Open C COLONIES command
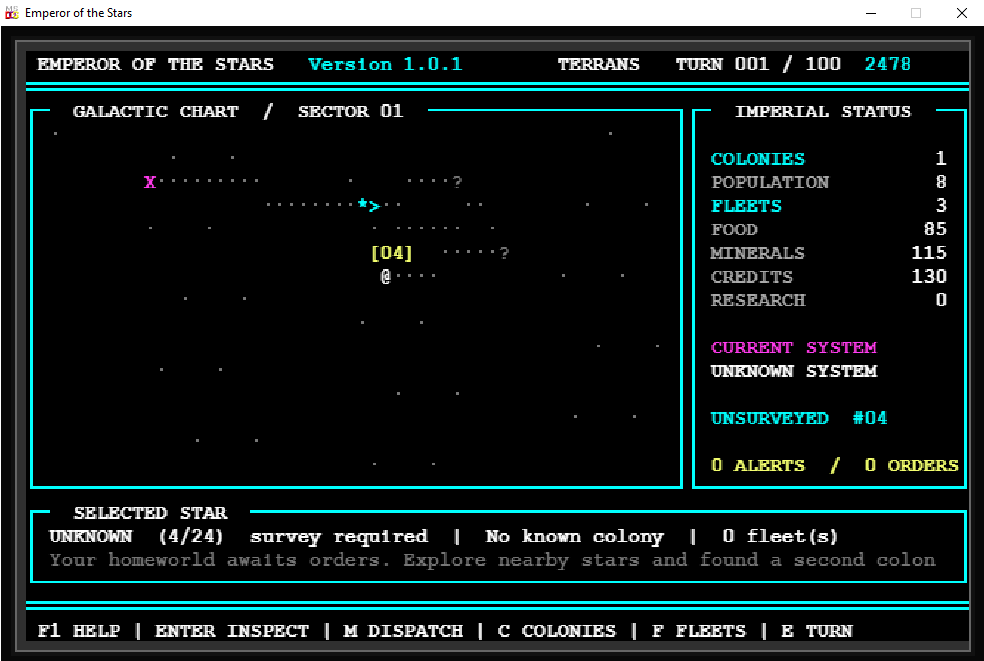Viewport: 984px width, 661px height. (557, 631)
